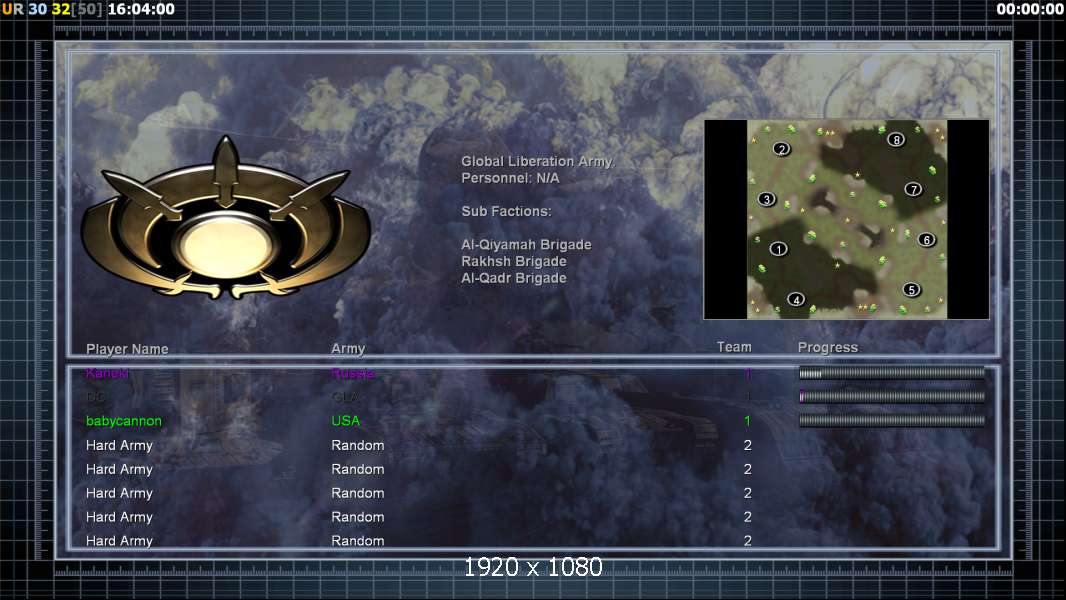Choose start position 7 marker
The width and height of the screenshot is (1066, 600).
pyautogui.click(x=913, y=189)
